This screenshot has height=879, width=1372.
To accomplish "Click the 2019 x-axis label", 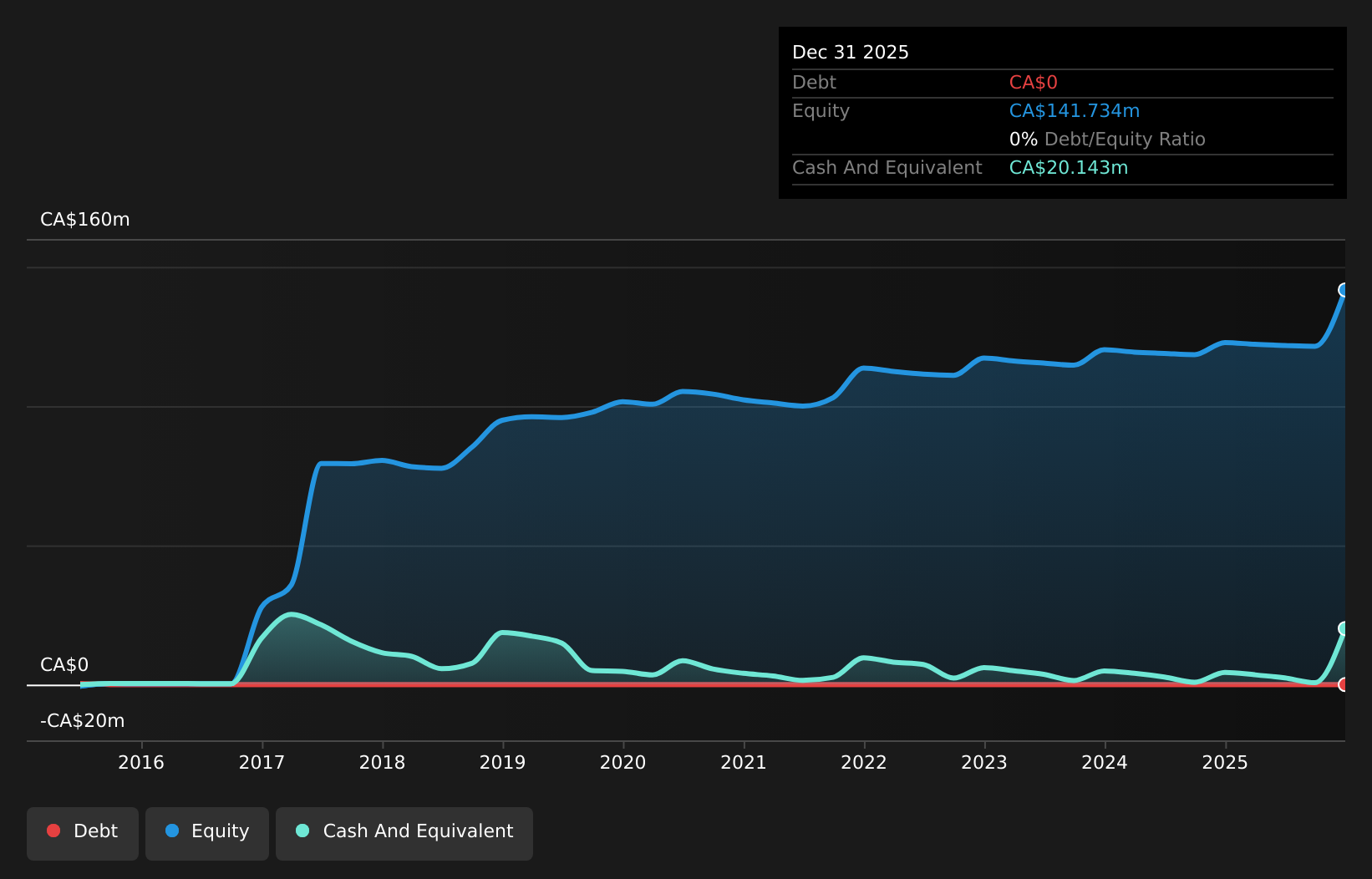I will pos(502,762).
